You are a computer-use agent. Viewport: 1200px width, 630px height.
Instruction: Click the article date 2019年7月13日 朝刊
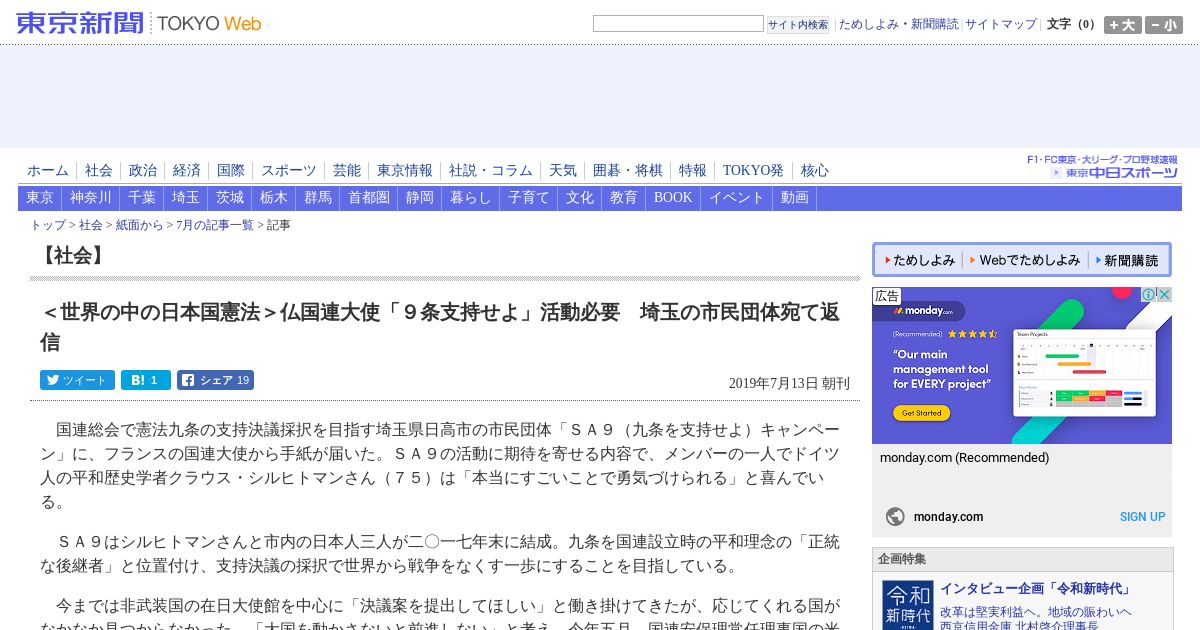click(789, 383)
